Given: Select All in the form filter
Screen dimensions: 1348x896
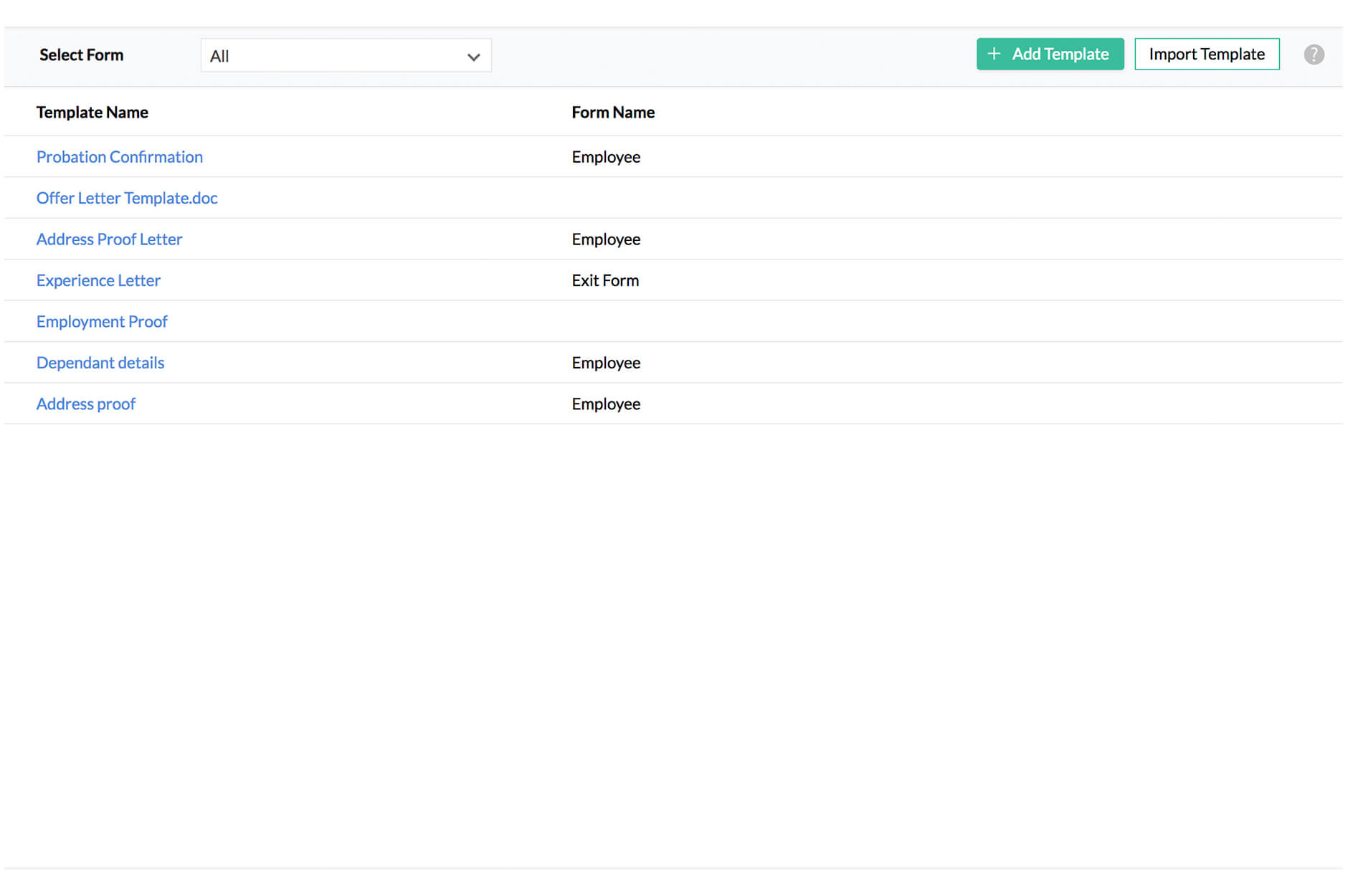Looking at the screenshot, I should click(219, 56).
